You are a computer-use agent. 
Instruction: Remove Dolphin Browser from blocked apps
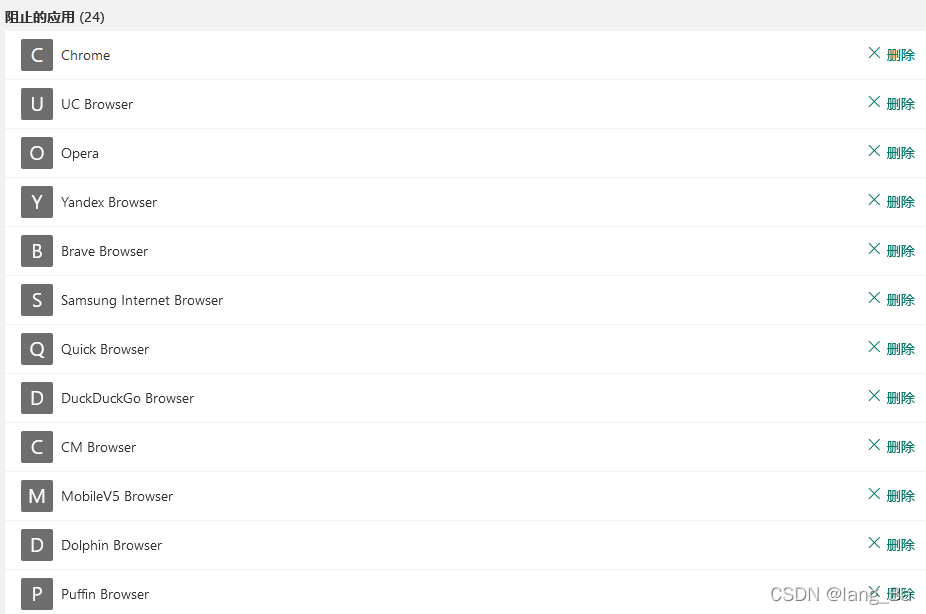tap(891, 544)
